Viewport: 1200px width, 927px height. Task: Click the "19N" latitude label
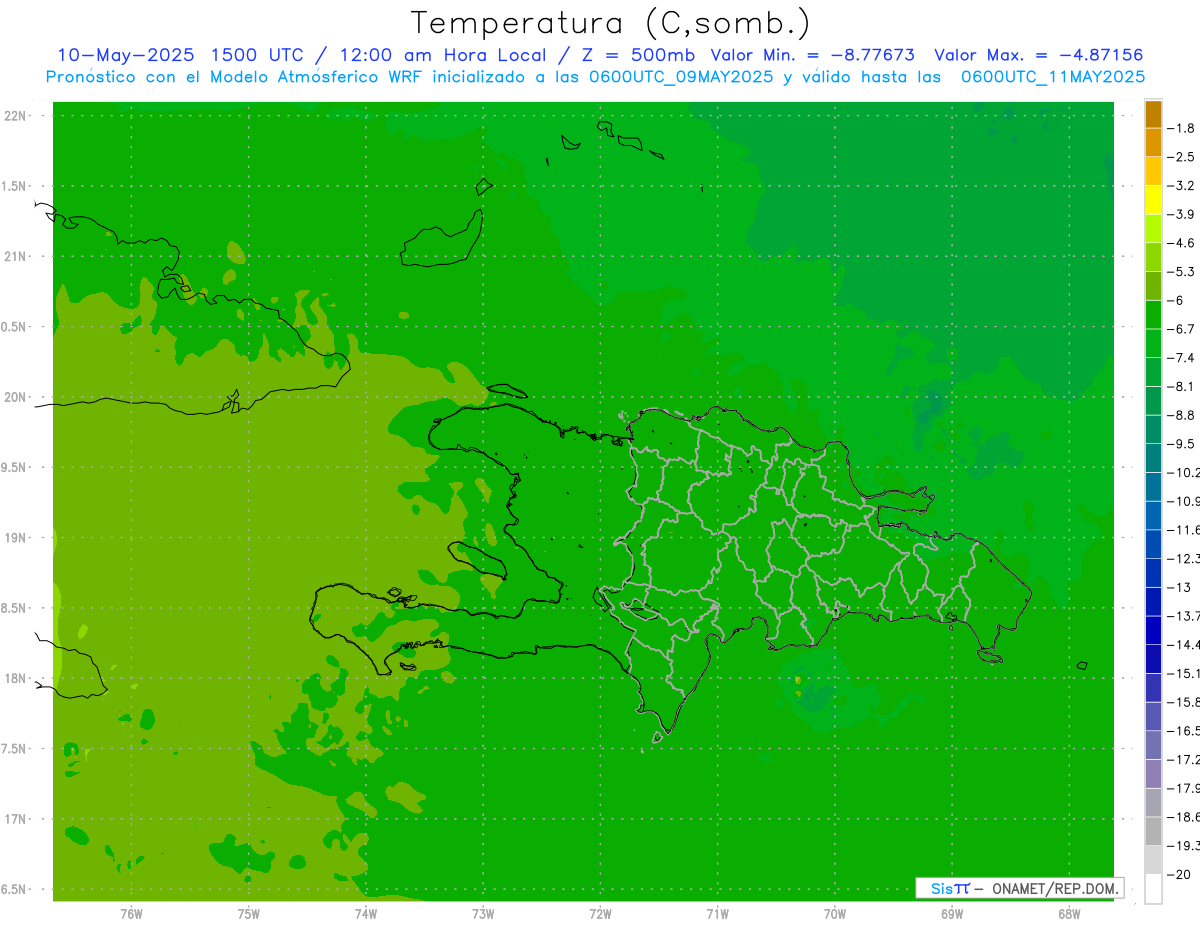click(15, 538)
